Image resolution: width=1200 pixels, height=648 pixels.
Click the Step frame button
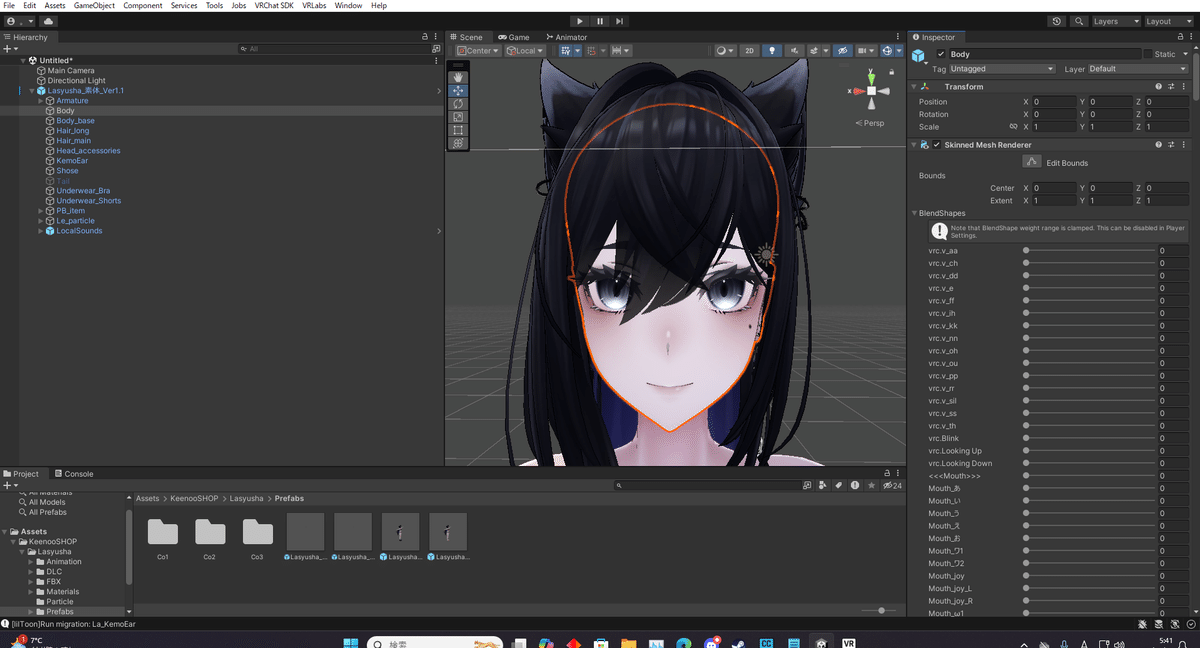(620, 21)
